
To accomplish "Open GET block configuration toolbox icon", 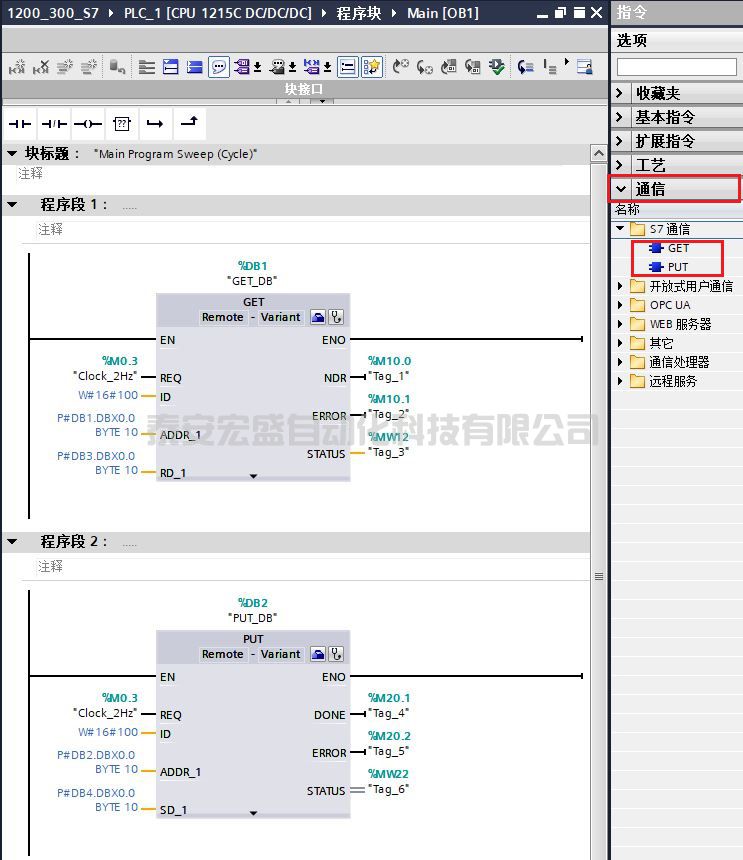I will (x=317, y=317).
